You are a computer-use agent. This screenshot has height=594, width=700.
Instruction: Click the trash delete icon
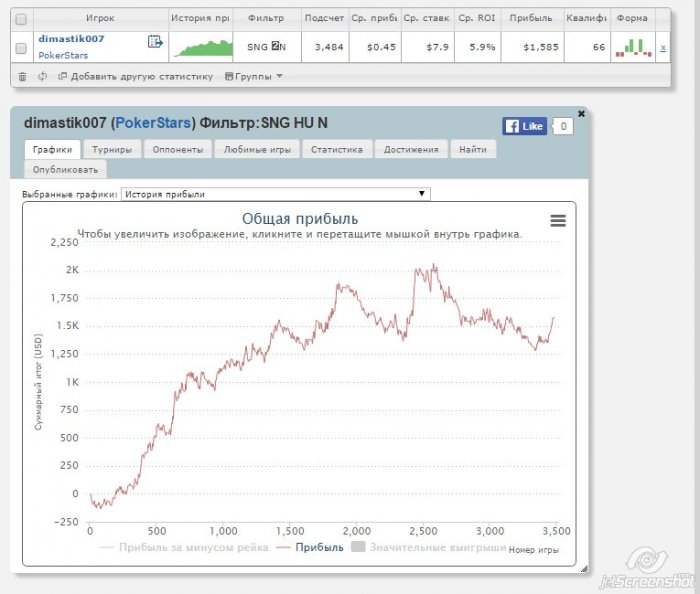tap(22, 77)
